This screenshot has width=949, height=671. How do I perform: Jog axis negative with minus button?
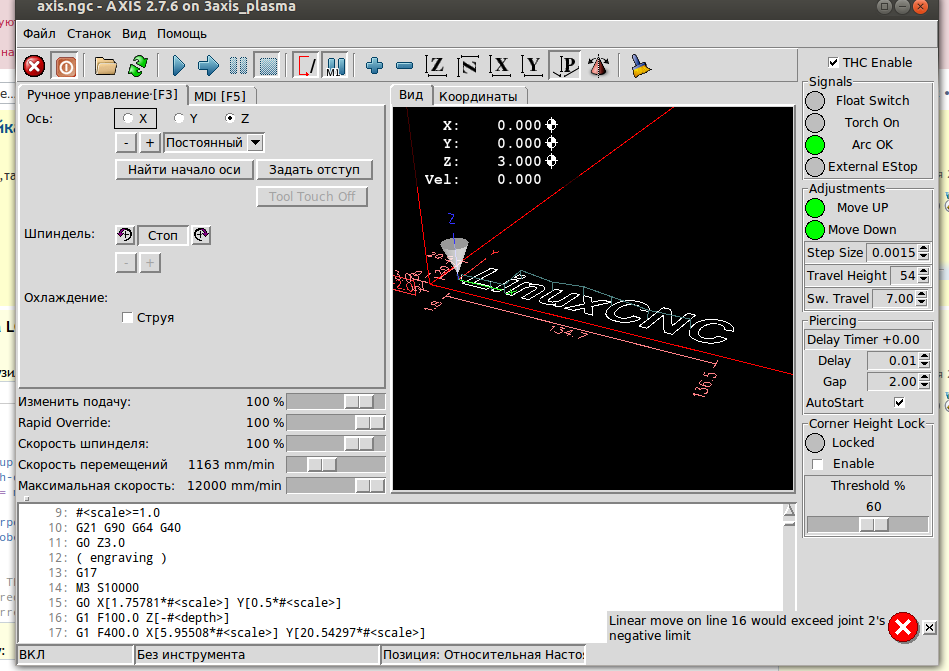click(x=126, y=143)
